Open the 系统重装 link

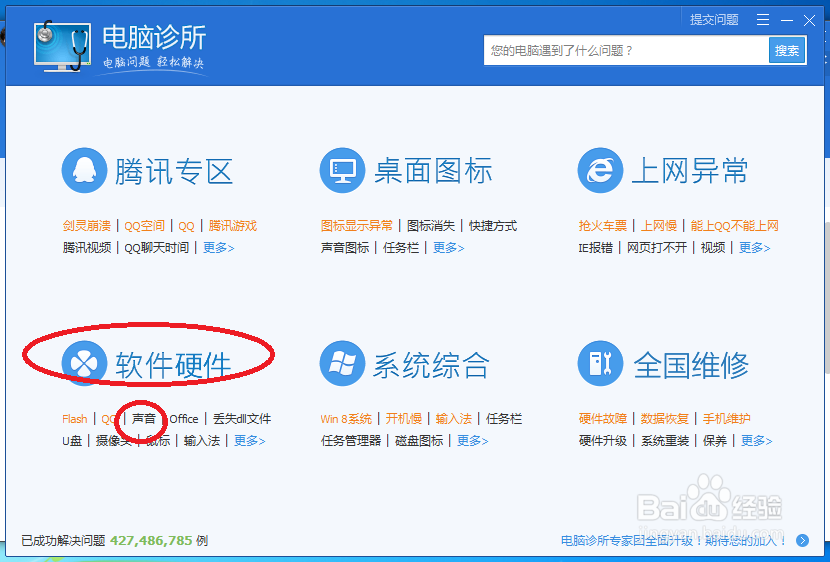tap(665, 441)
